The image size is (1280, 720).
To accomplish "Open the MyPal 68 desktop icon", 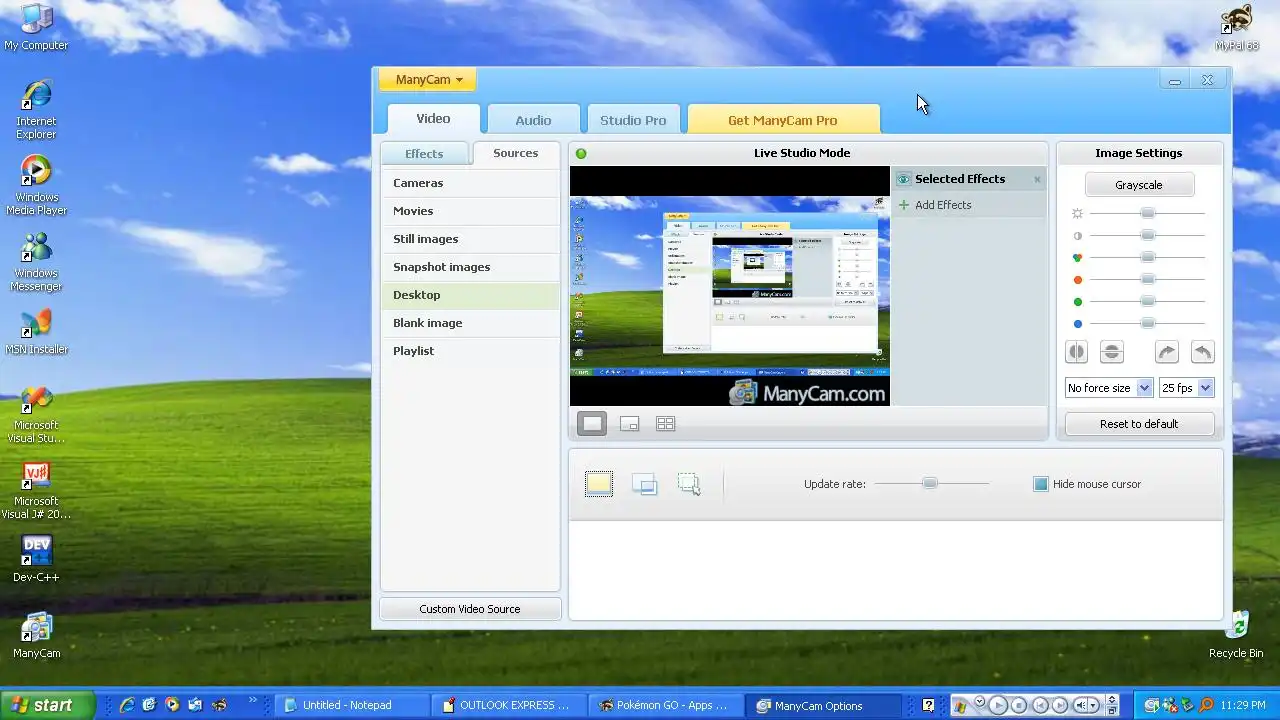I will coord(1236,28).
